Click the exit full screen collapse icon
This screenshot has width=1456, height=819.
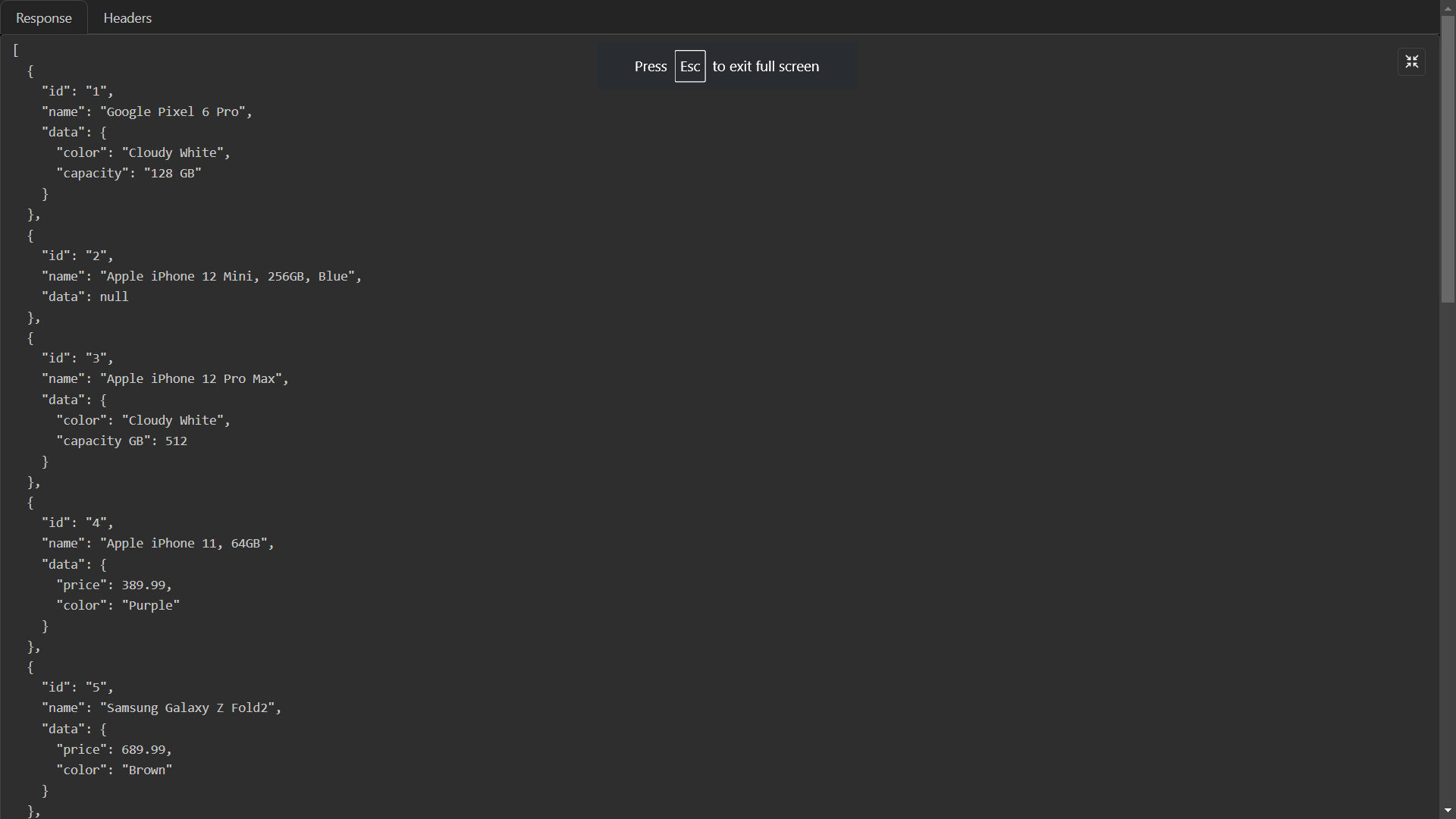click(x=1411, y=62)
